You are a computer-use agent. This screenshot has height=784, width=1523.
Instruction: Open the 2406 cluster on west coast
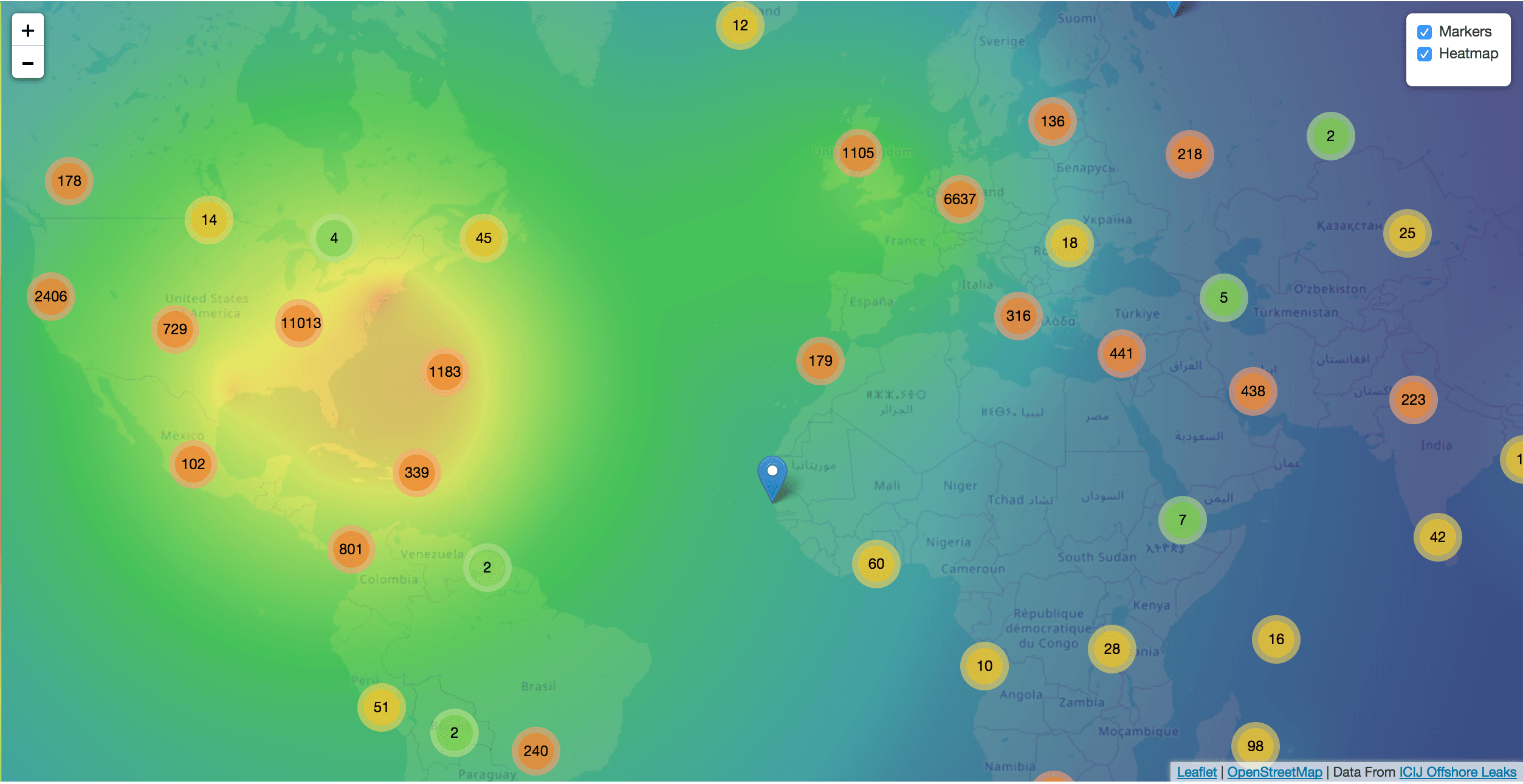[51, 297]
